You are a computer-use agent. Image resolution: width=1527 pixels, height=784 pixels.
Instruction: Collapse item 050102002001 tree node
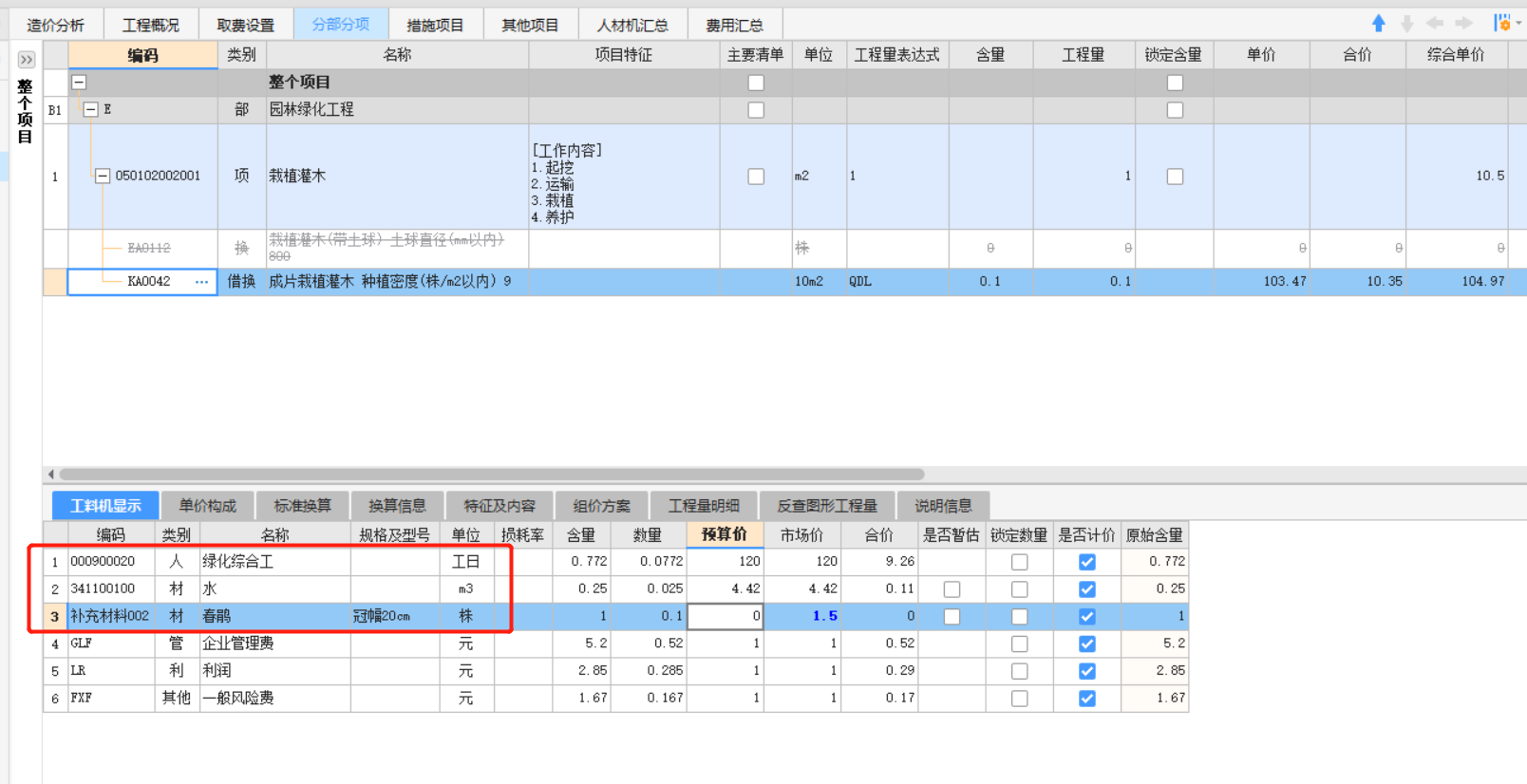pos(103,176)
